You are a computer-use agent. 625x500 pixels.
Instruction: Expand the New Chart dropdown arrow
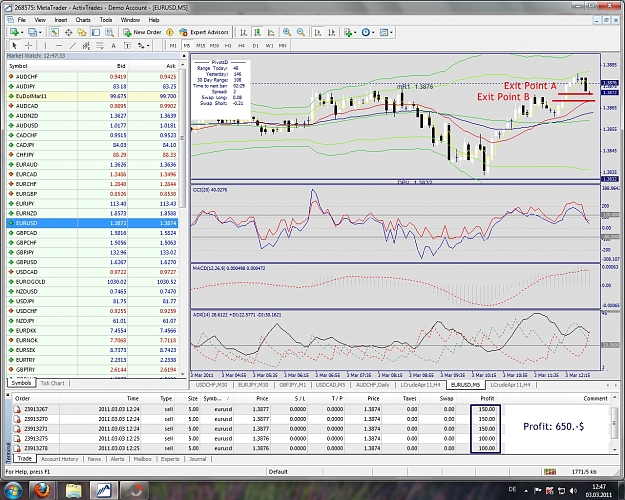22,32
